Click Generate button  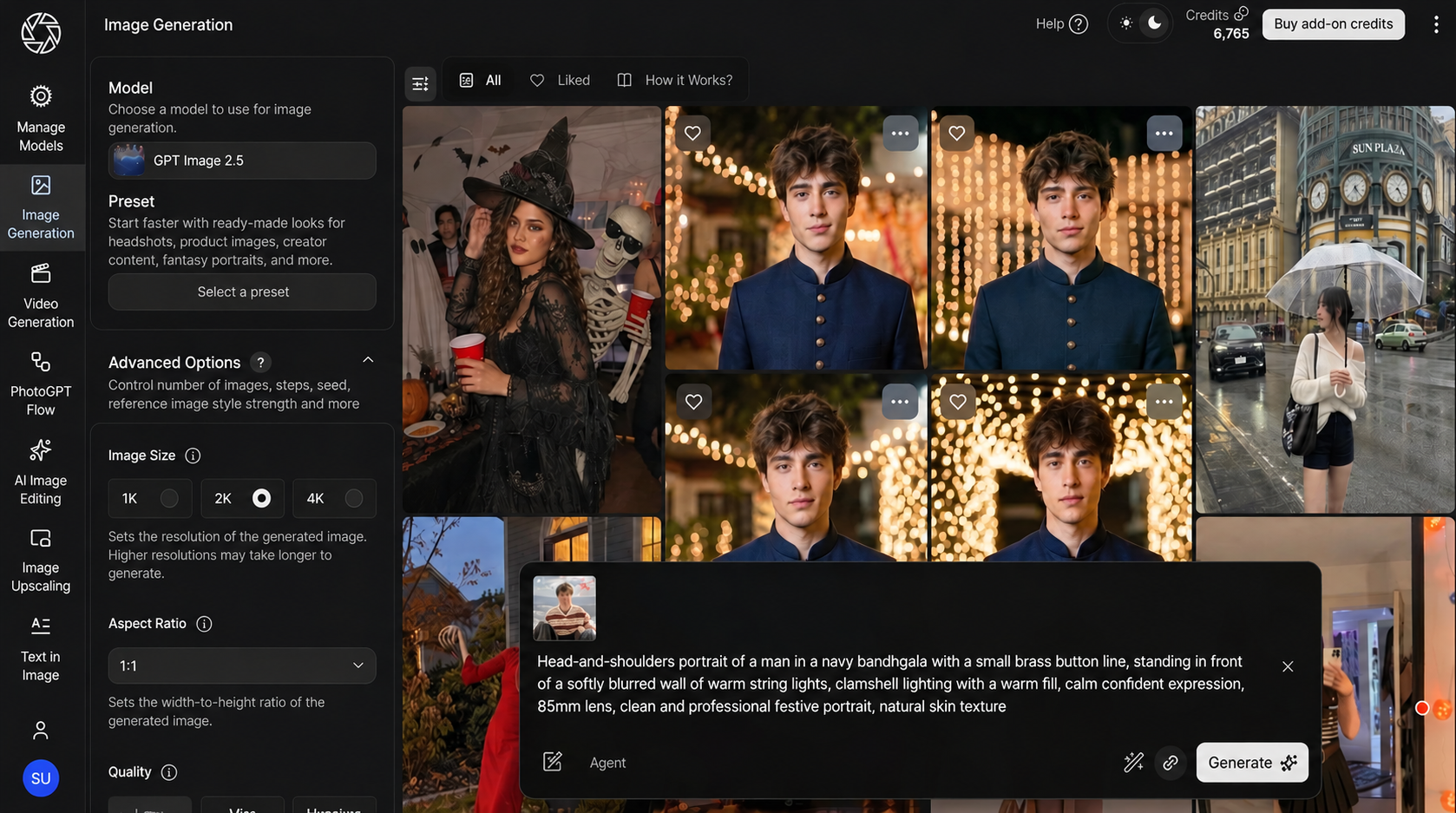1252,763
